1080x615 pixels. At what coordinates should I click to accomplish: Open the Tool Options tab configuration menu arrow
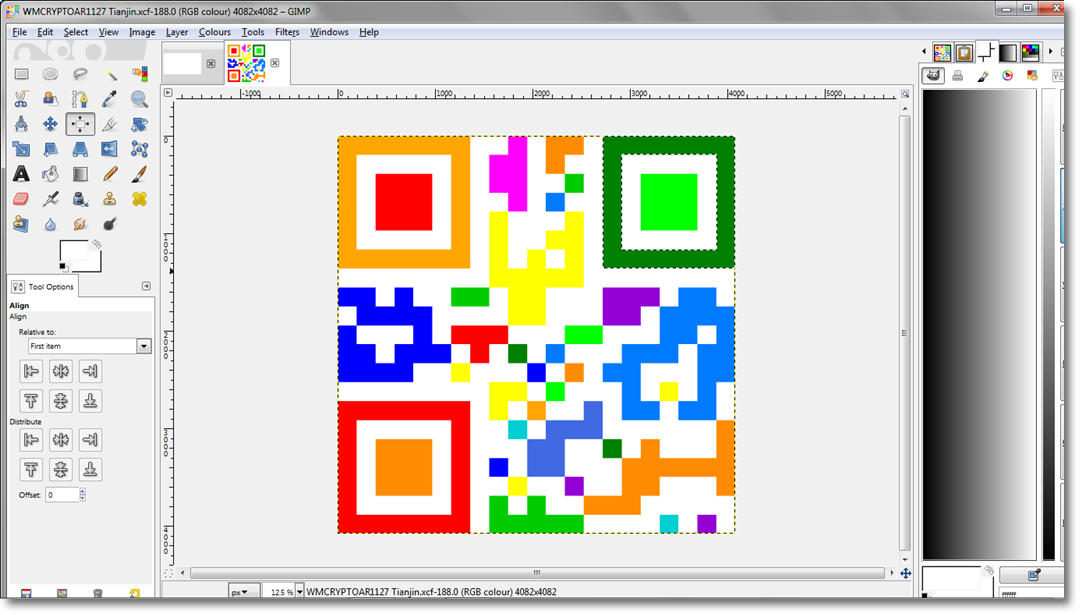click(x=146, y=286)
